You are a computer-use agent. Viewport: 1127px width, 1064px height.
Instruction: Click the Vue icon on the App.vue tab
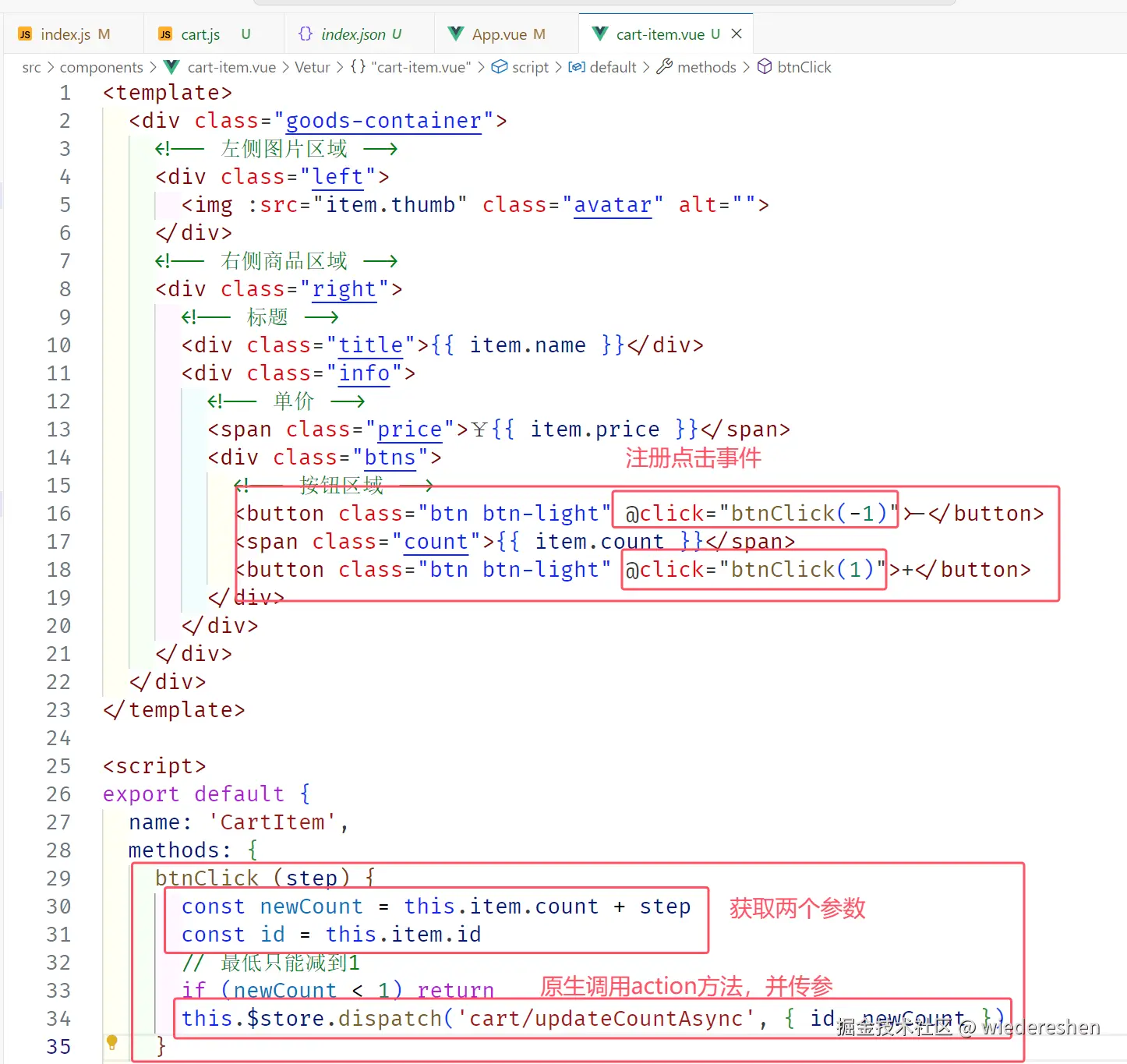[456, 34]
